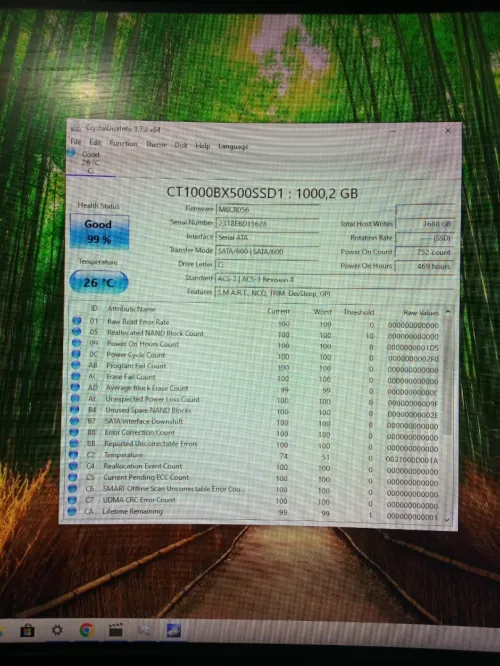Click the Interface field Serial ATA
This screenshot has width=500, height=666.
(268, 237)
